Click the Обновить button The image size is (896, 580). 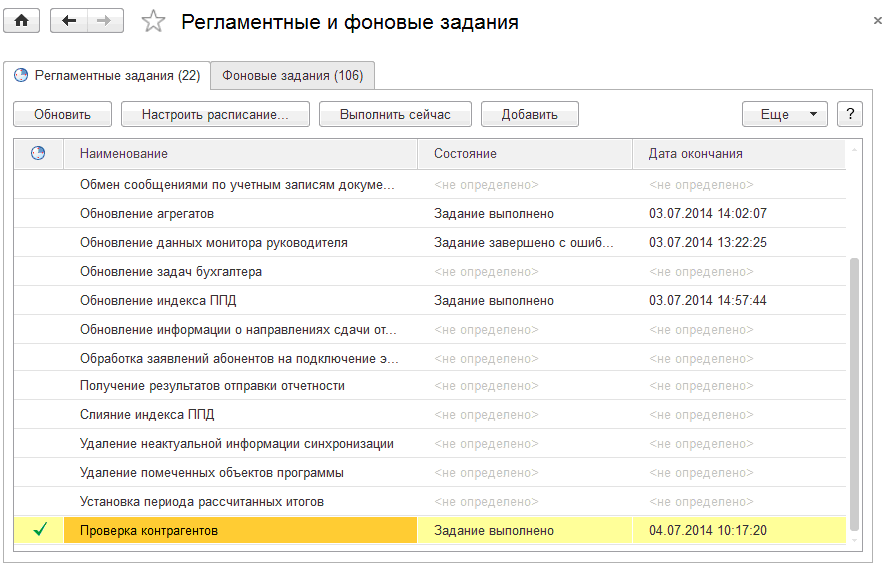[x=62, y=114]
